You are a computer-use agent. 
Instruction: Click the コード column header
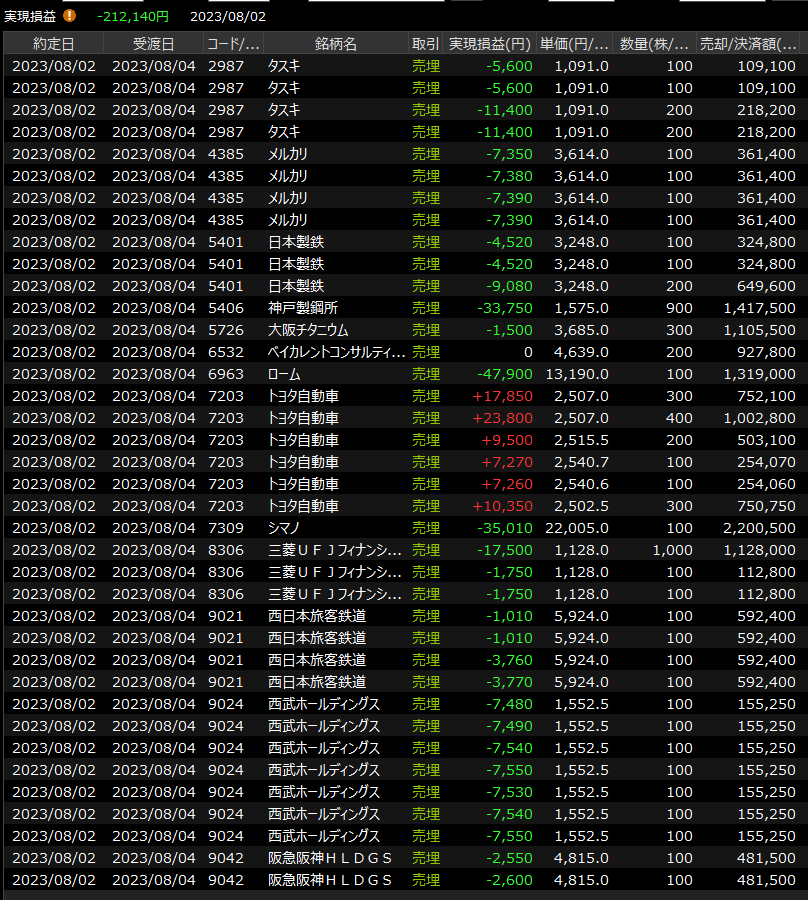tap(233, 44)
